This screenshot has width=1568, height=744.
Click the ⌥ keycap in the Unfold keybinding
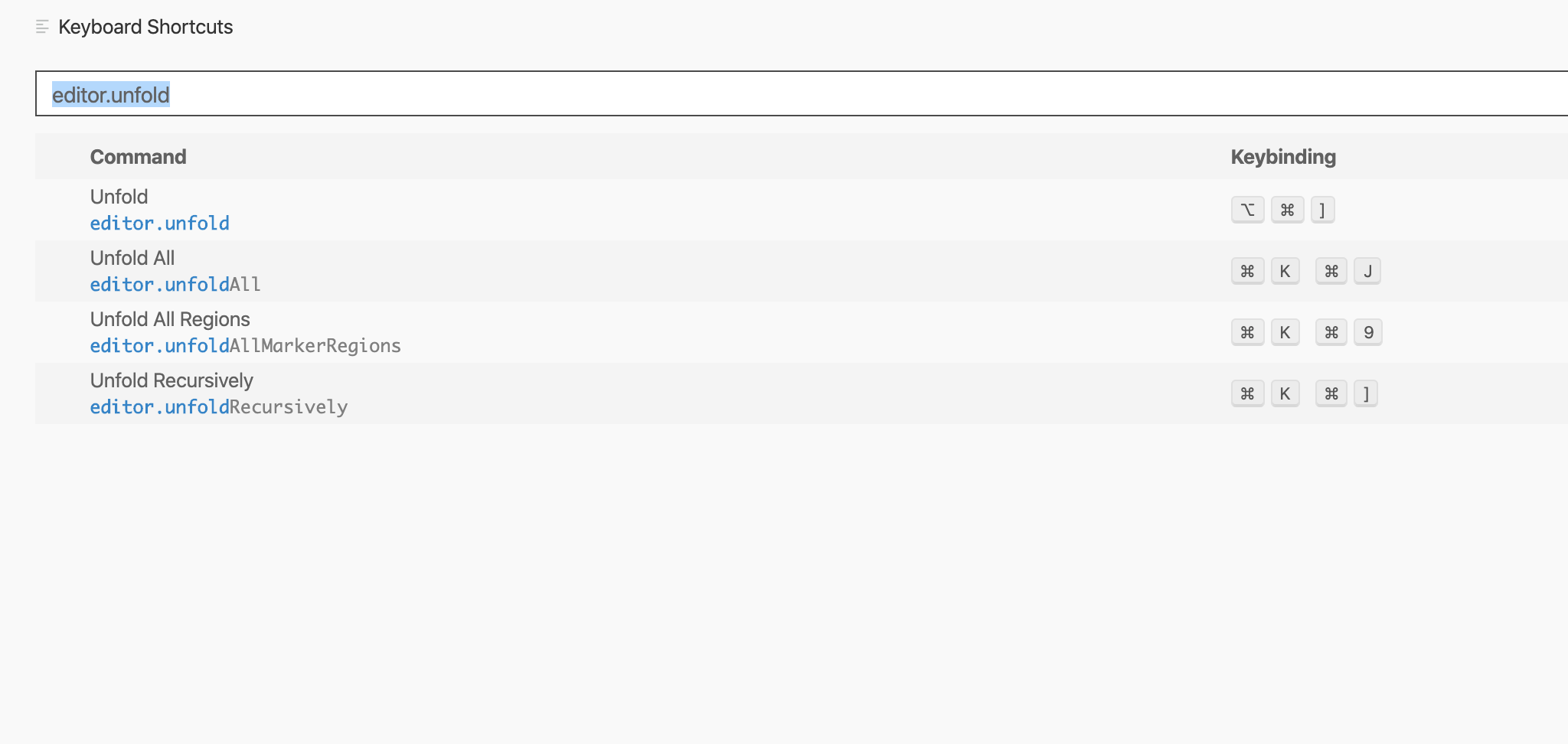tap(1247, 209)
